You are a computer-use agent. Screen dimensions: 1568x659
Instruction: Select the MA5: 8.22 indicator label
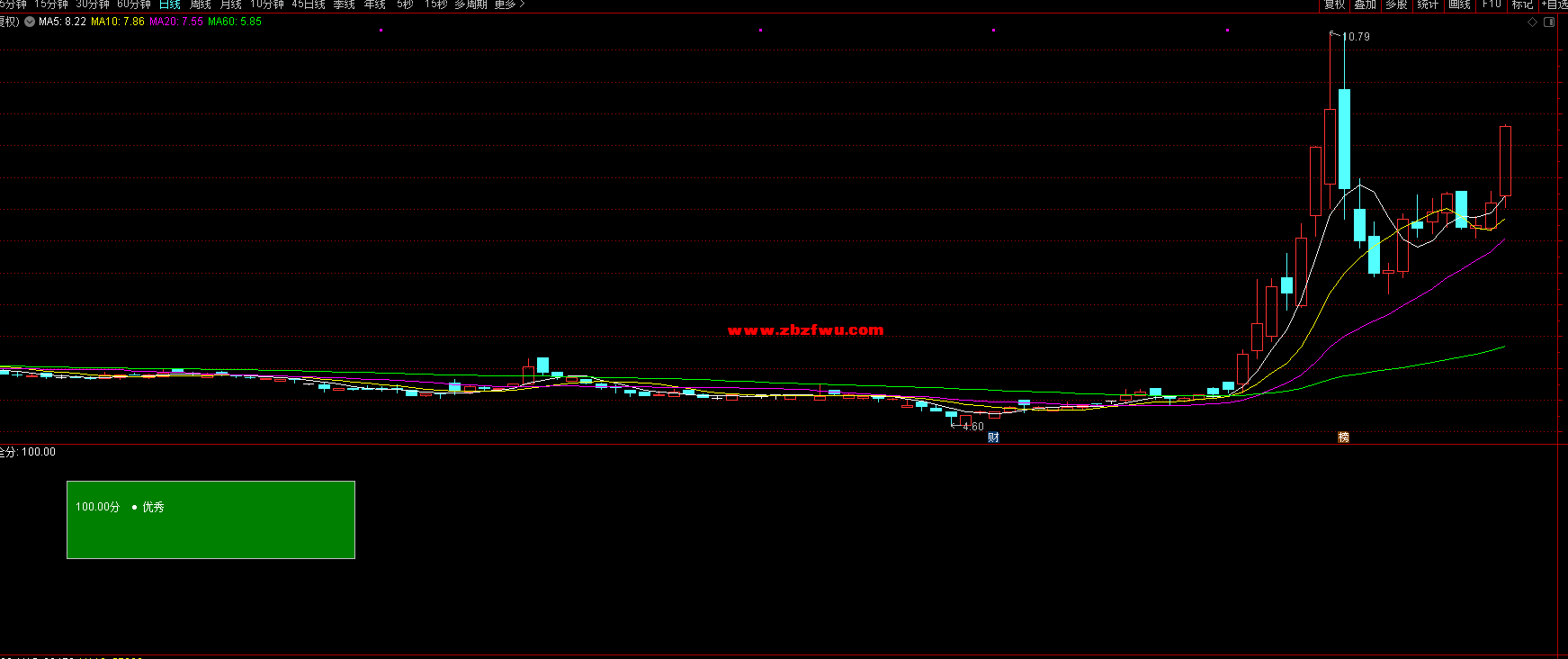point(62,22)
